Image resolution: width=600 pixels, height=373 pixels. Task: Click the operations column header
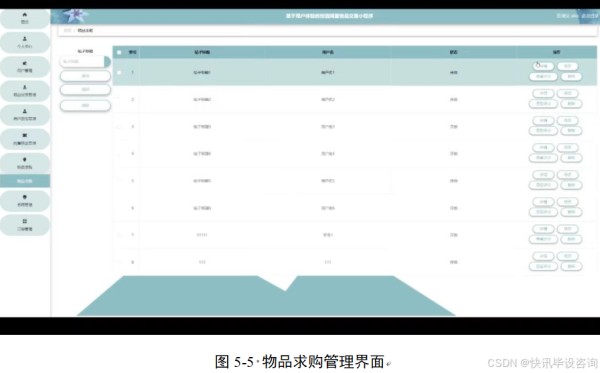pyautogui.click(x=557, y=52)
